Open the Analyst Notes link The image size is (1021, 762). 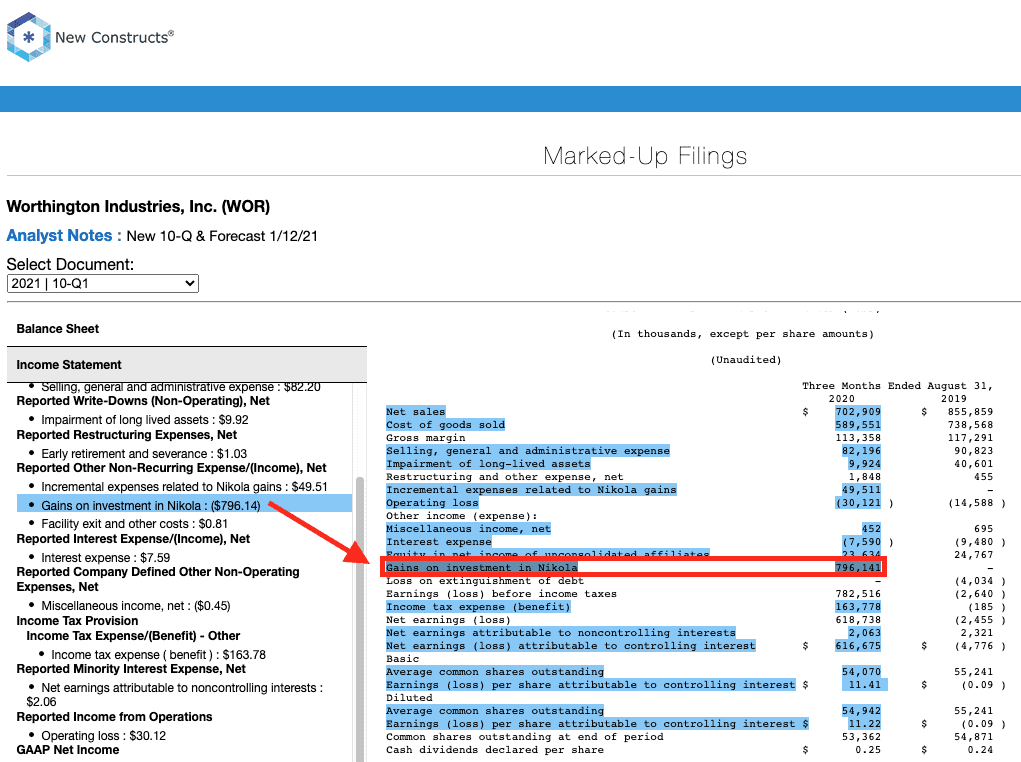click(x=64, y=236)
